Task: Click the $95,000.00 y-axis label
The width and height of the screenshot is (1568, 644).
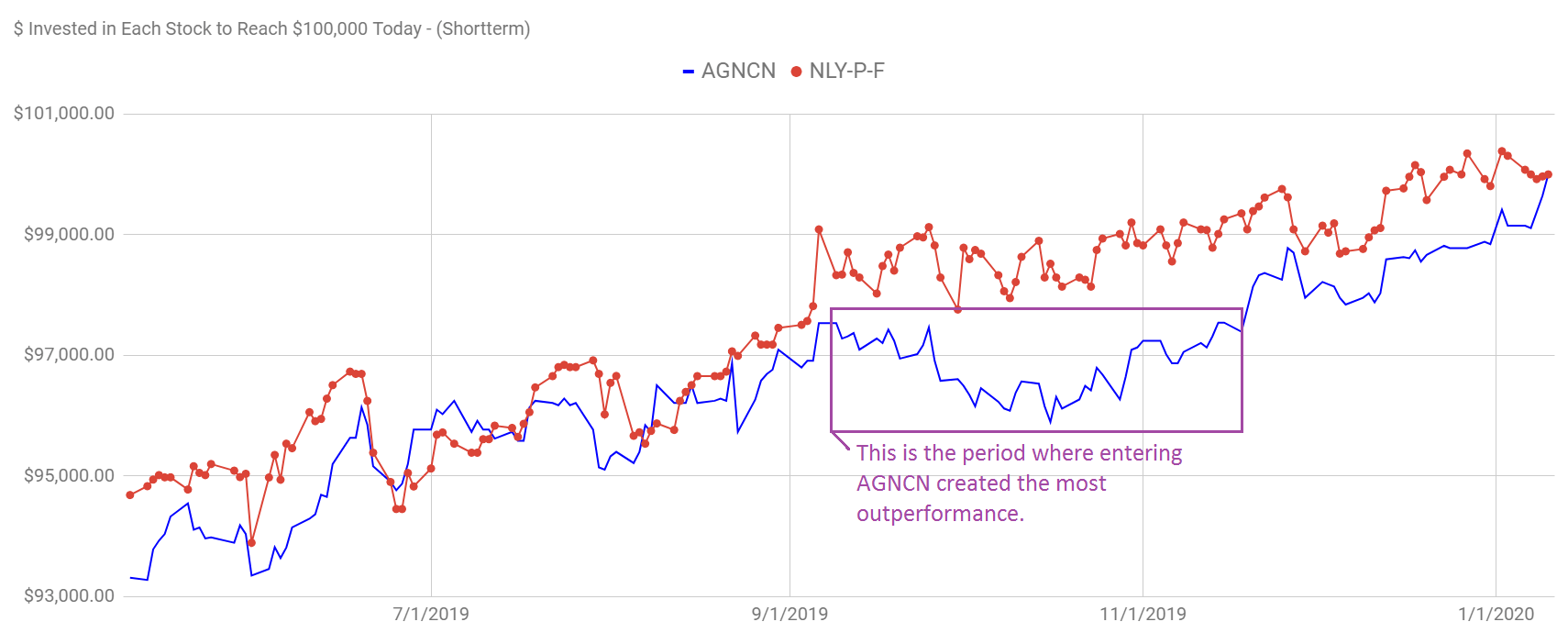Action: [70, 475]
